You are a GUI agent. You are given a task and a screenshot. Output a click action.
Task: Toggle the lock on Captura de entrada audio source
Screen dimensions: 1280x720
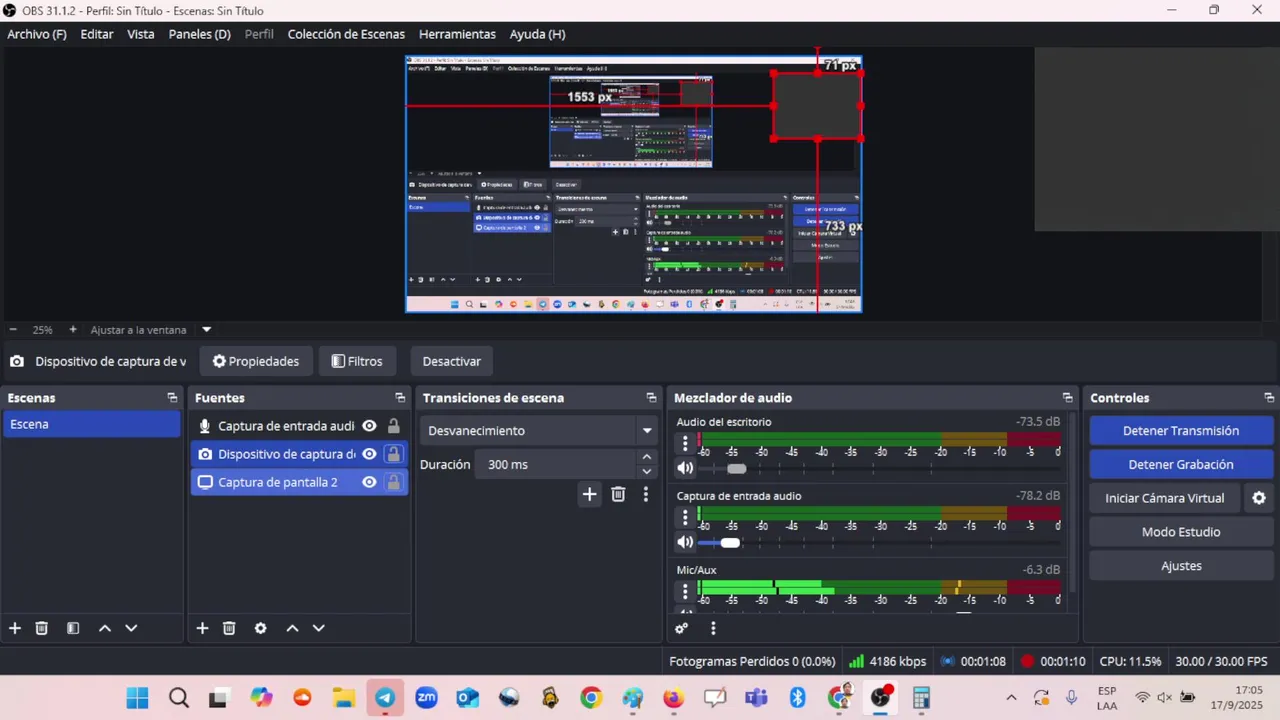[394, 426]
